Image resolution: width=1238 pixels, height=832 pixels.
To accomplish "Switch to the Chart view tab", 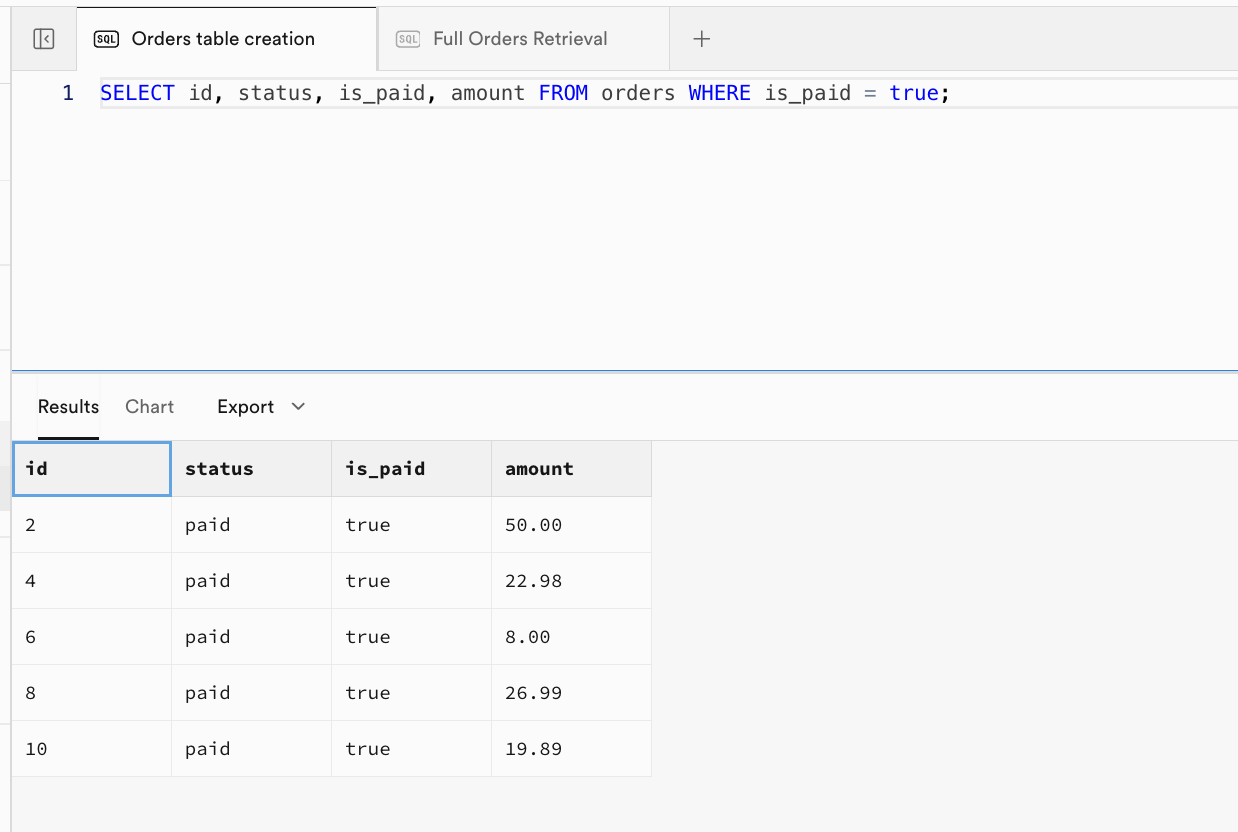I will 149,407.
